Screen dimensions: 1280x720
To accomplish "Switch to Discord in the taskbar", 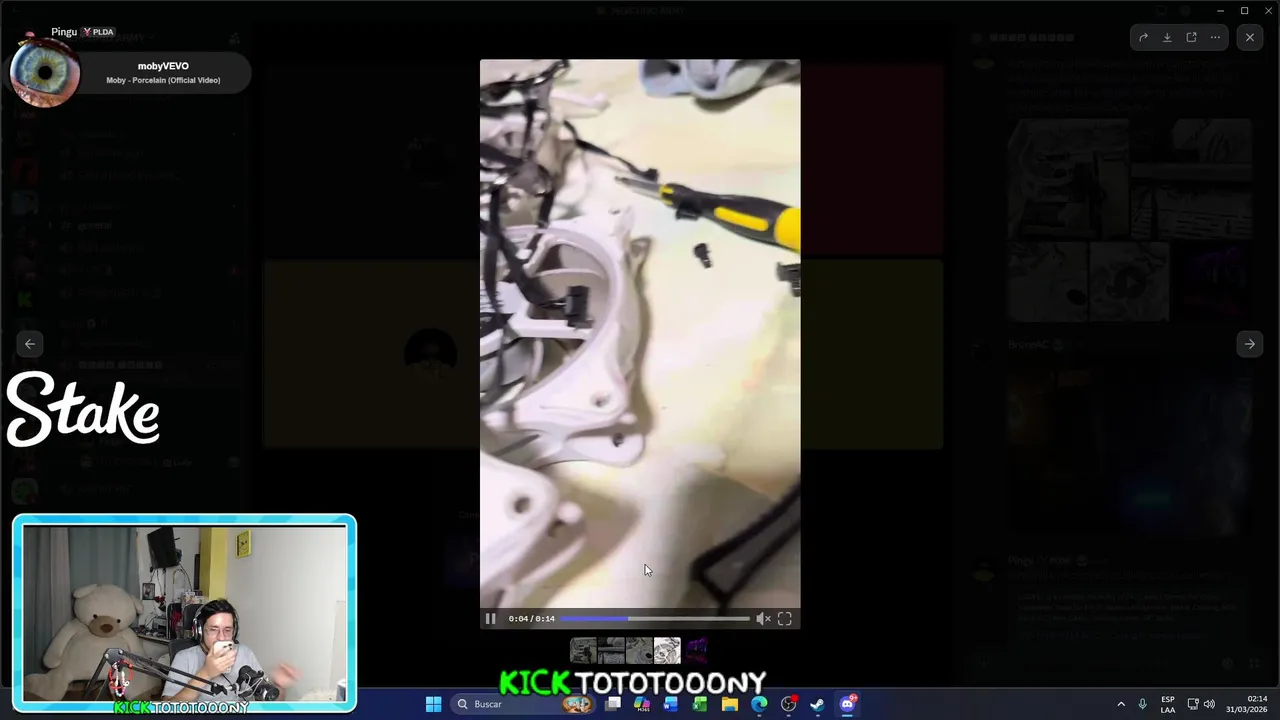I will 847,704.
